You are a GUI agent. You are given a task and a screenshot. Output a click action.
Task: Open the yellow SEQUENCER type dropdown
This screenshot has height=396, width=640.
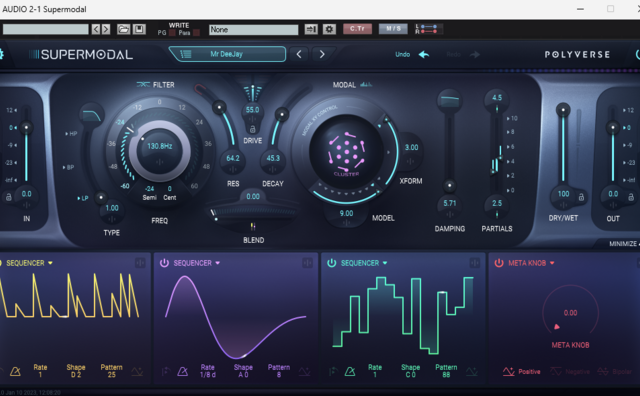pos(29,263)
